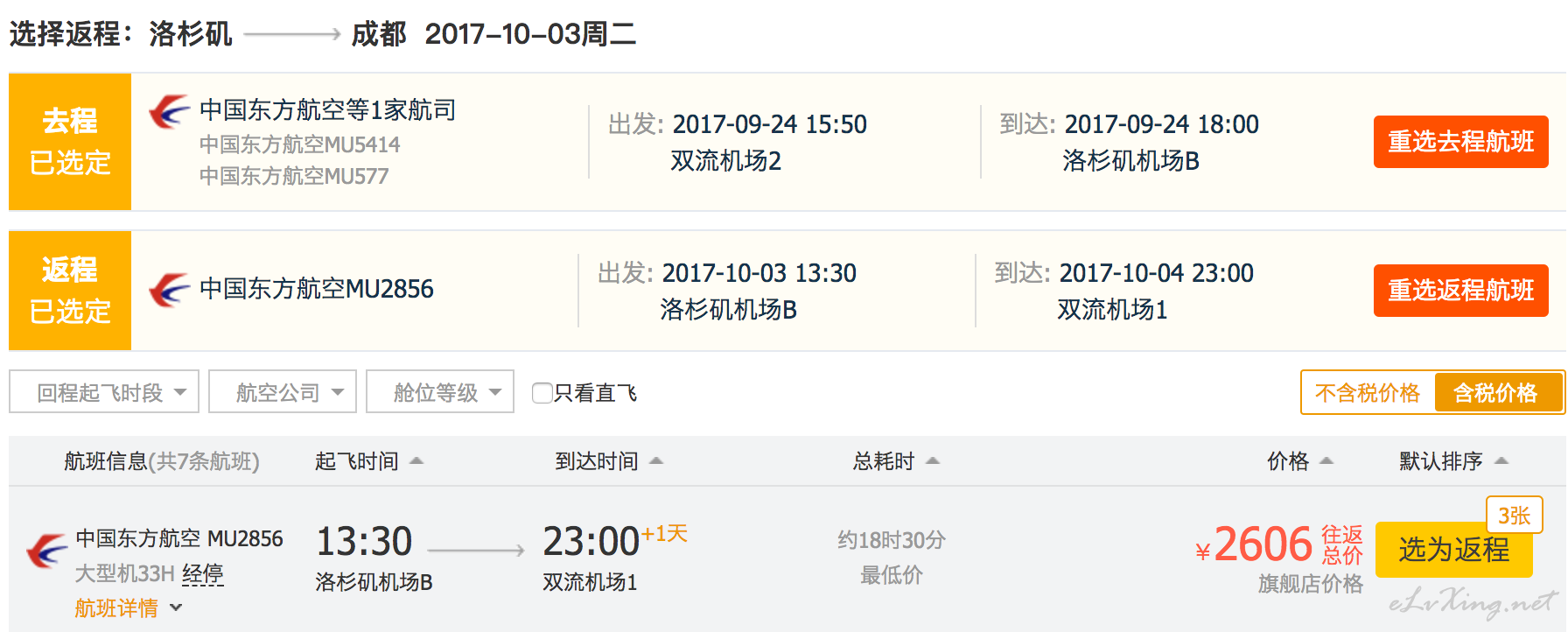The image size is (1568, 632).
Task: Click sort arrow next to 起飞时间
Action: tap(416, 461)
